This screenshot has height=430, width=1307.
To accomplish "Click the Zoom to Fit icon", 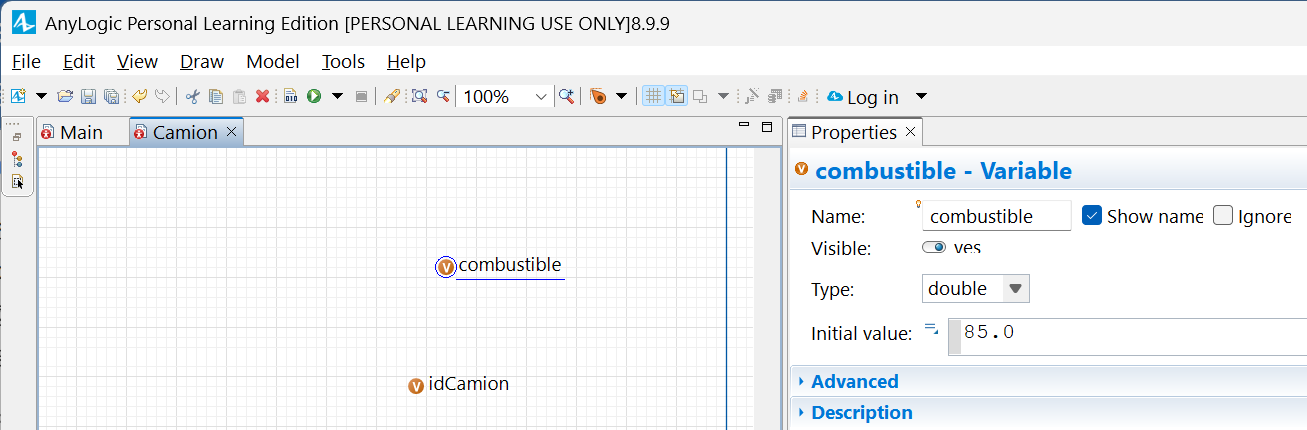I will [x=419, y=96].
